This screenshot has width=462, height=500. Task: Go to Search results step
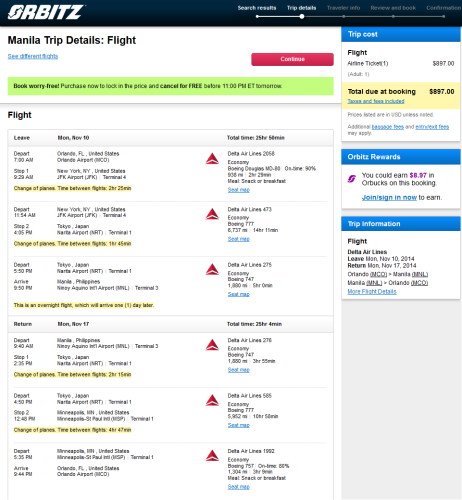pos(257,8)
